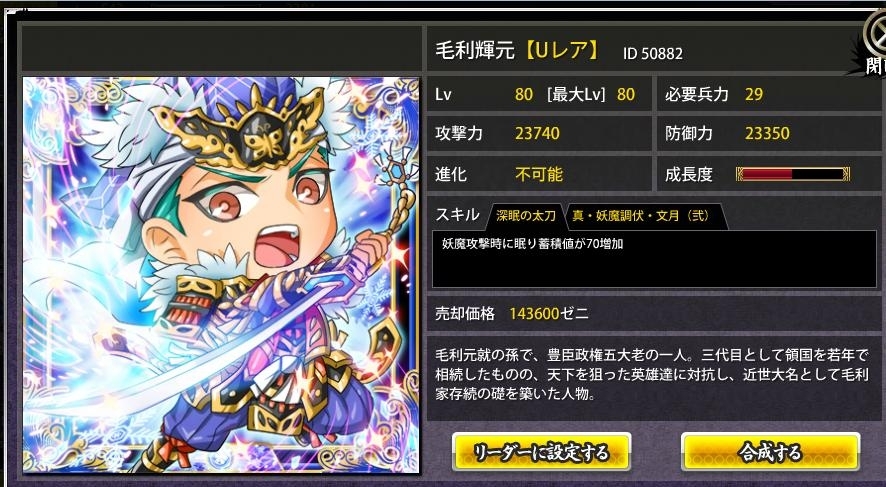Click the 必要兵力 29 stat field
Image resolution: width=886 pixels, height=487 pixels.
[x=768, y=94]
